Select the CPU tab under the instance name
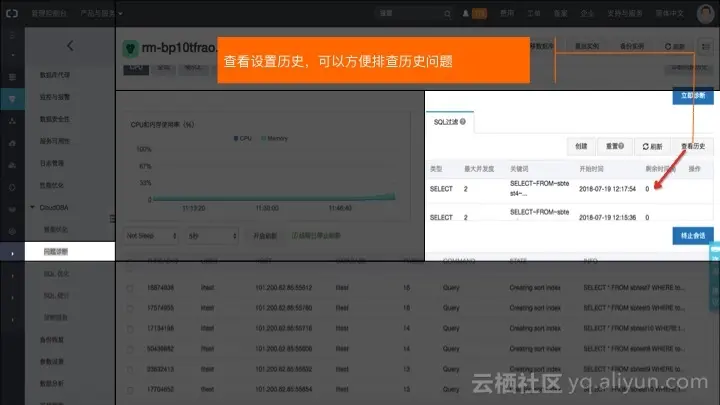This screenshot has height=405, width=720. [x=136, y=68]
